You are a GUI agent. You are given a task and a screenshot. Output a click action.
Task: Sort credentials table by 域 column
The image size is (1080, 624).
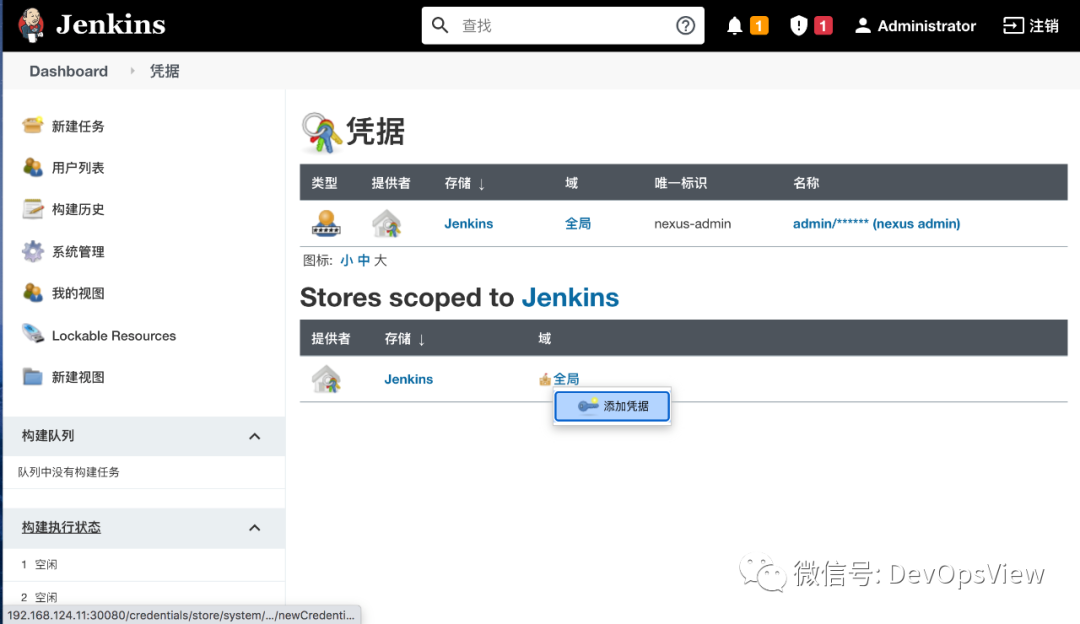point(571,183)
